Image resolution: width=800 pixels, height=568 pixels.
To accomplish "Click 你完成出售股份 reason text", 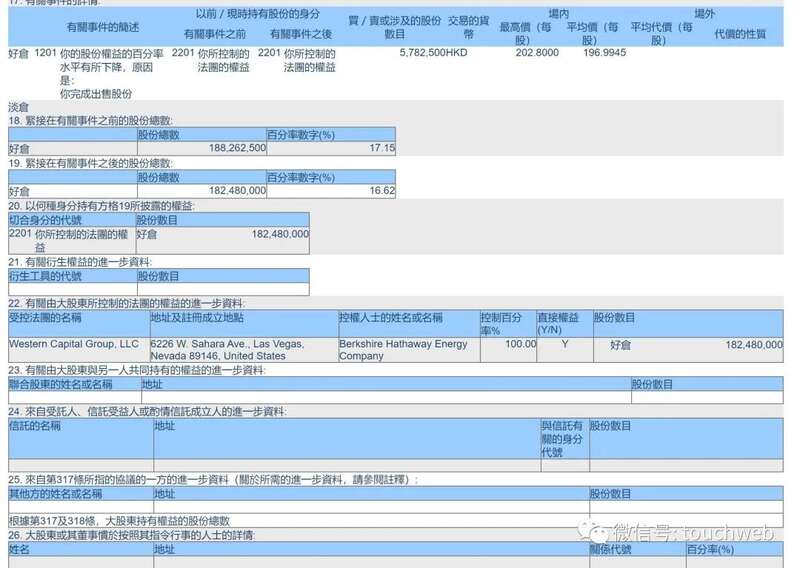I will click(x=96, y=94).
